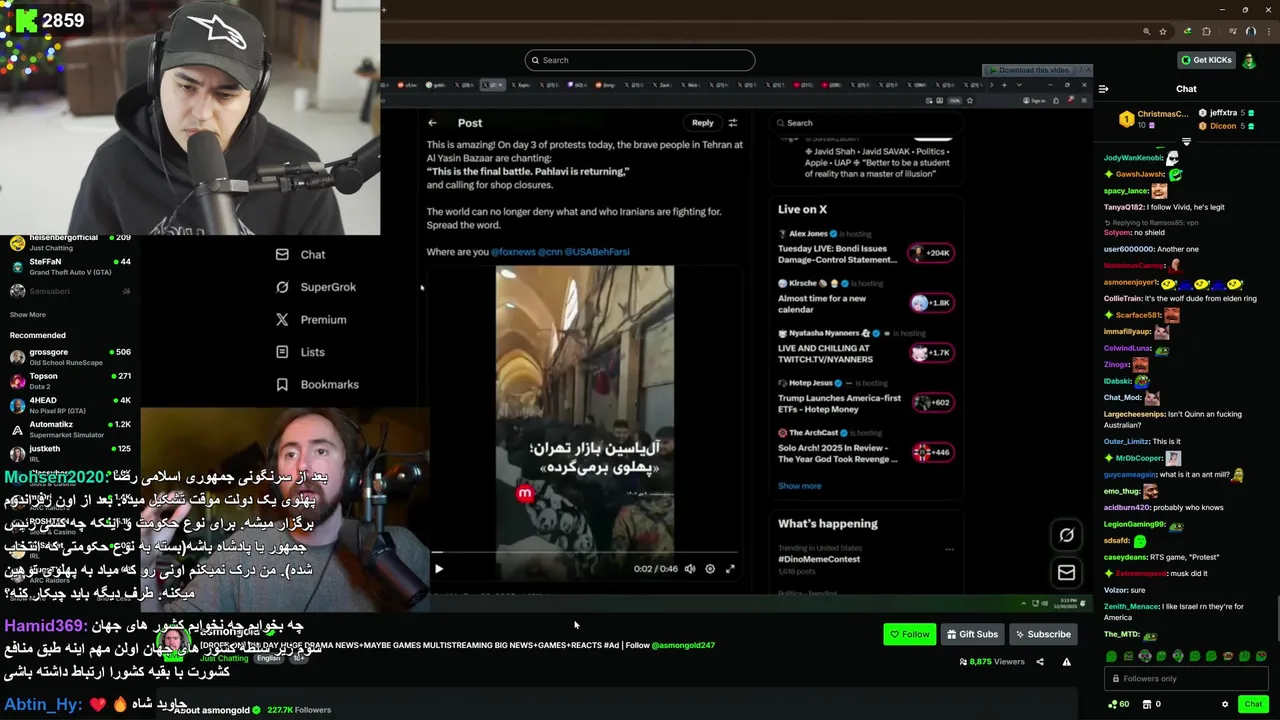Click the Gift Subs button
1280x720 pixels.
[972, 634]
